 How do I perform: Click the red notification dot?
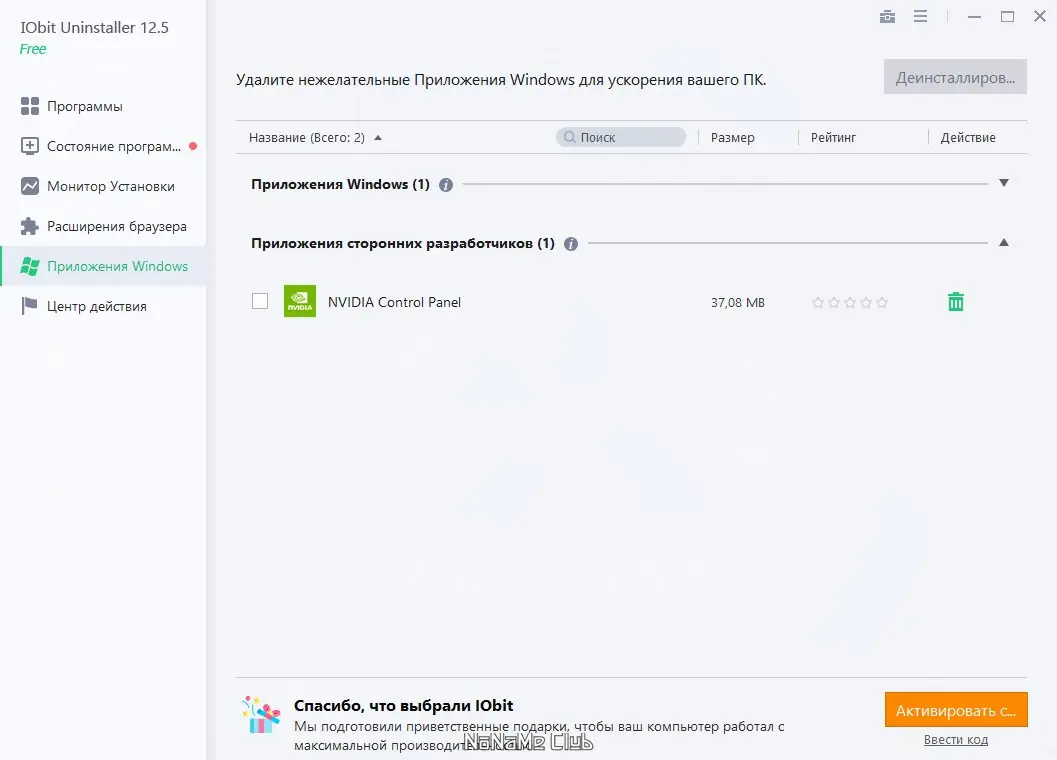tap(193, 146)
